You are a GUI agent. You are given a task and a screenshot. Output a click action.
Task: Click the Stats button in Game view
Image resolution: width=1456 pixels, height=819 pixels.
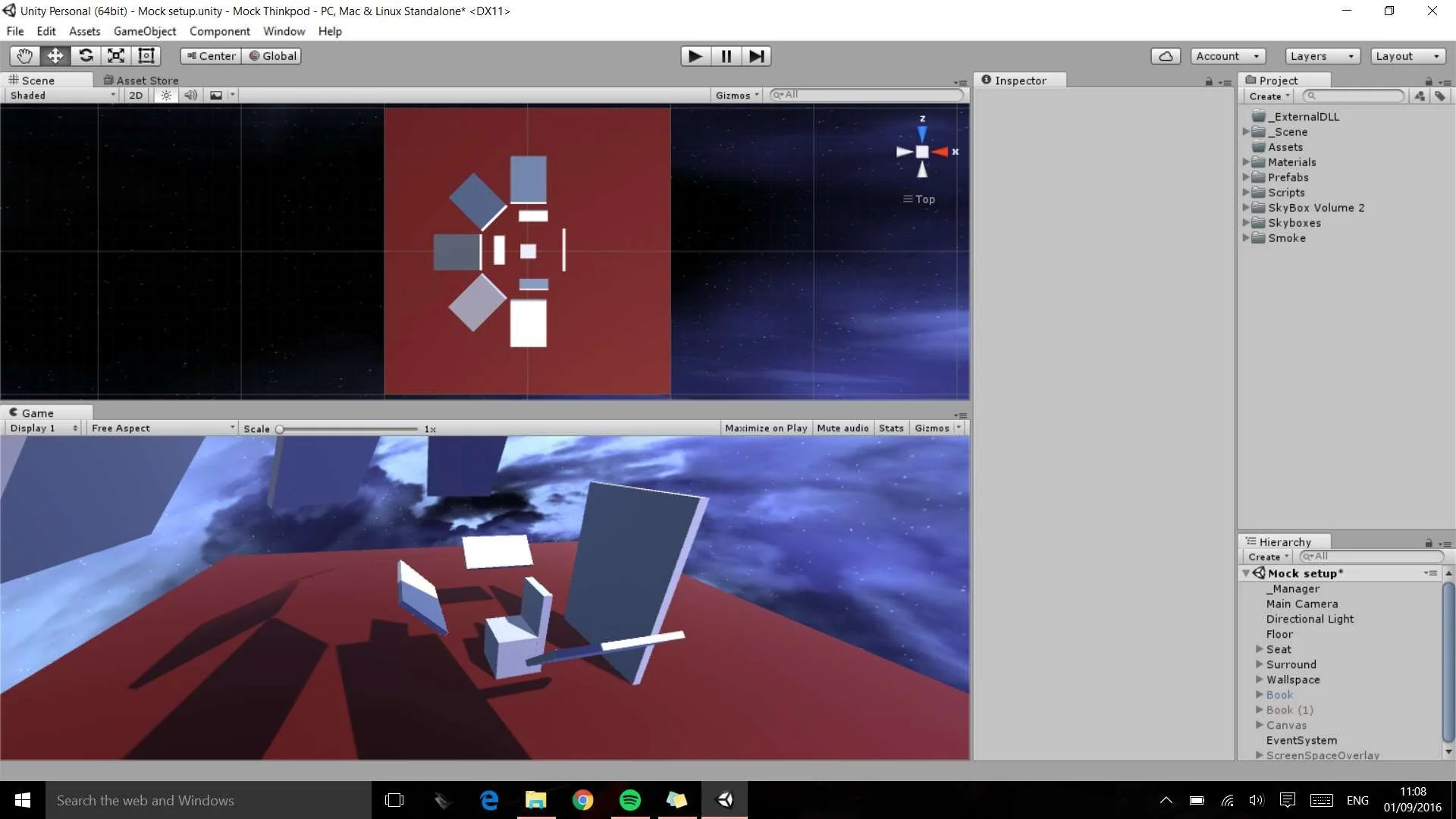pos(891,428)
